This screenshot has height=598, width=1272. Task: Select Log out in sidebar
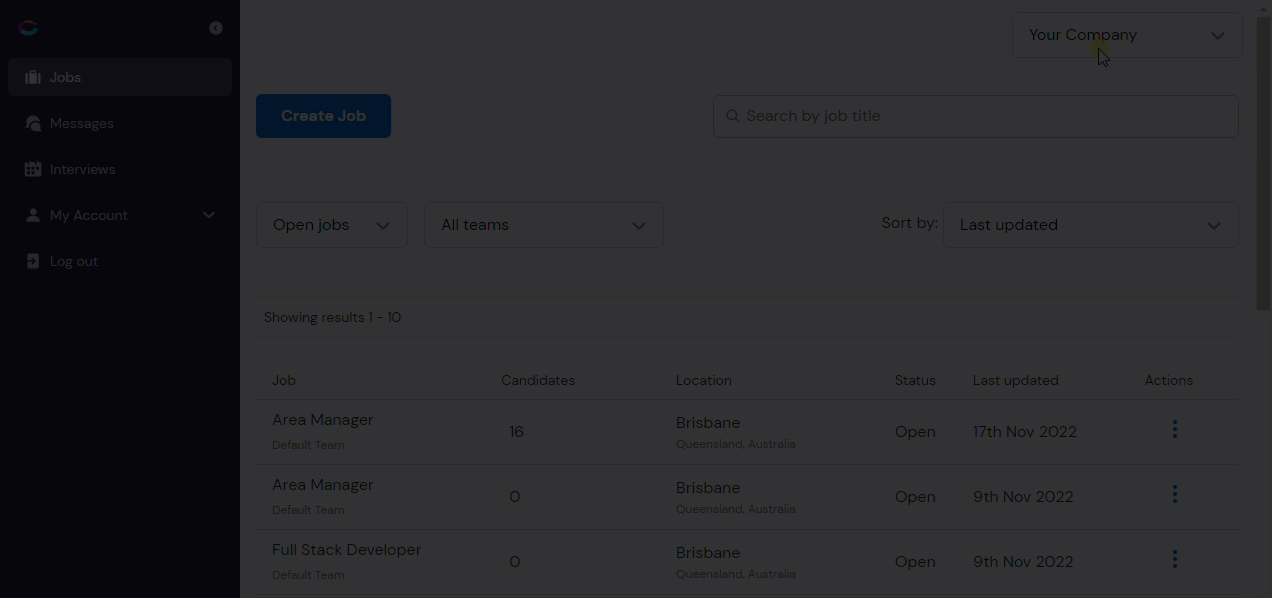coord(120,261)
